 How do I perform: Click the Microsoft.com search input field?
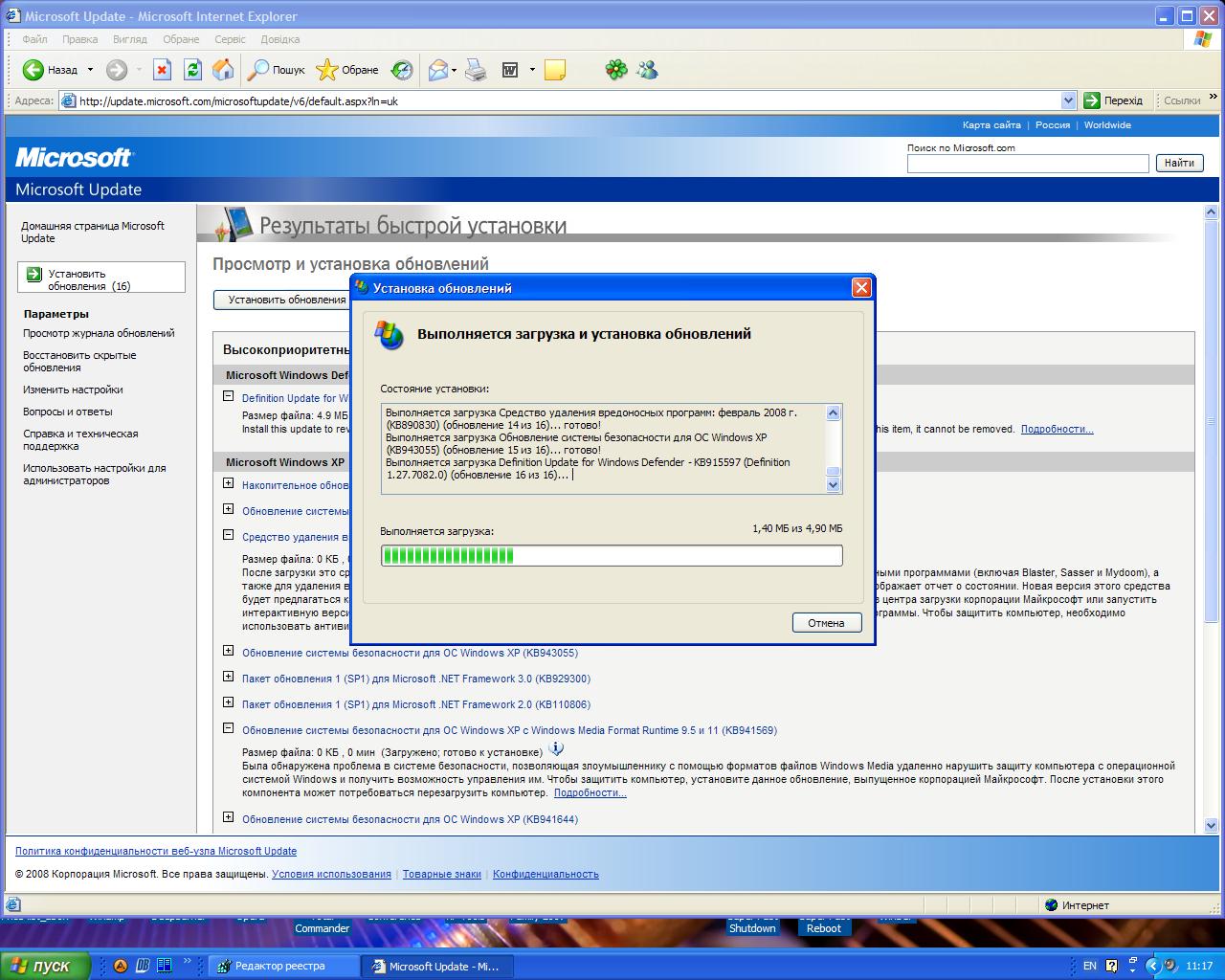coord(1027,164)
